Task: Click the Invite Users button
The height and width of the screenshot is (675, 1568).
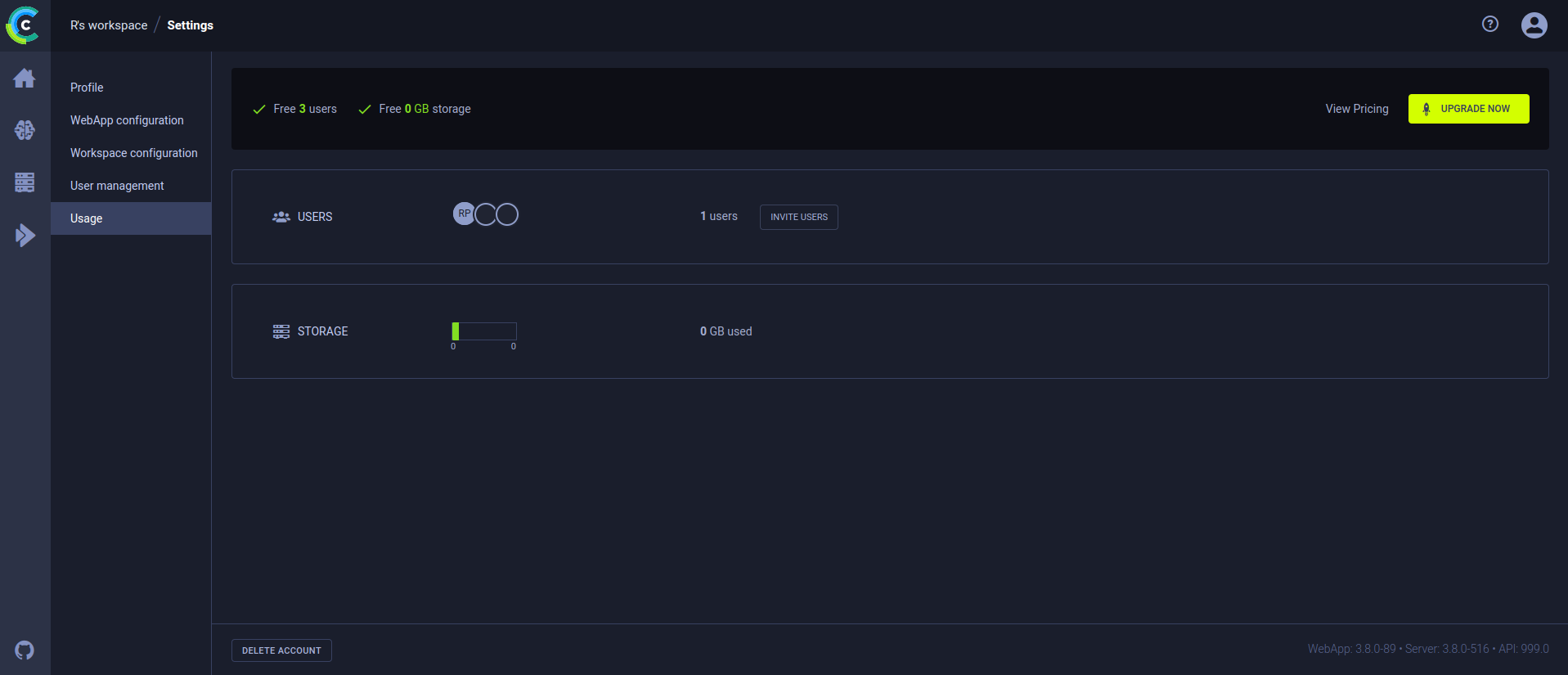Action: coord(798,217)
